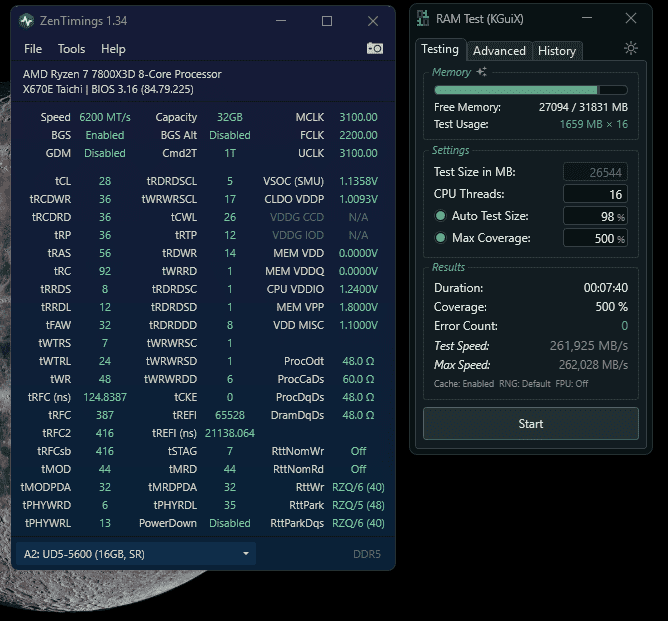This screenshot has width=668, height=621.
Task: Click the tREFI value 65528
Action: tap(230, 415)
